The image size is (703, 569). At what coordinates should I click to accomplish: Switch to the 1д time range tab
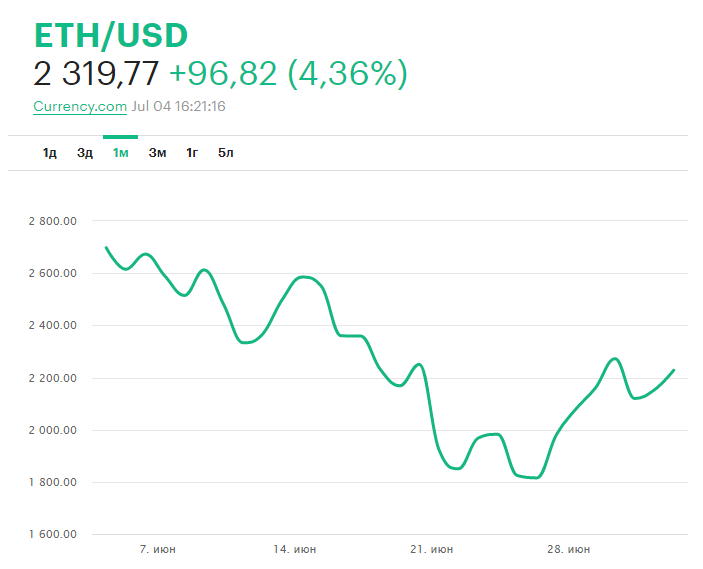click(50, 153)
